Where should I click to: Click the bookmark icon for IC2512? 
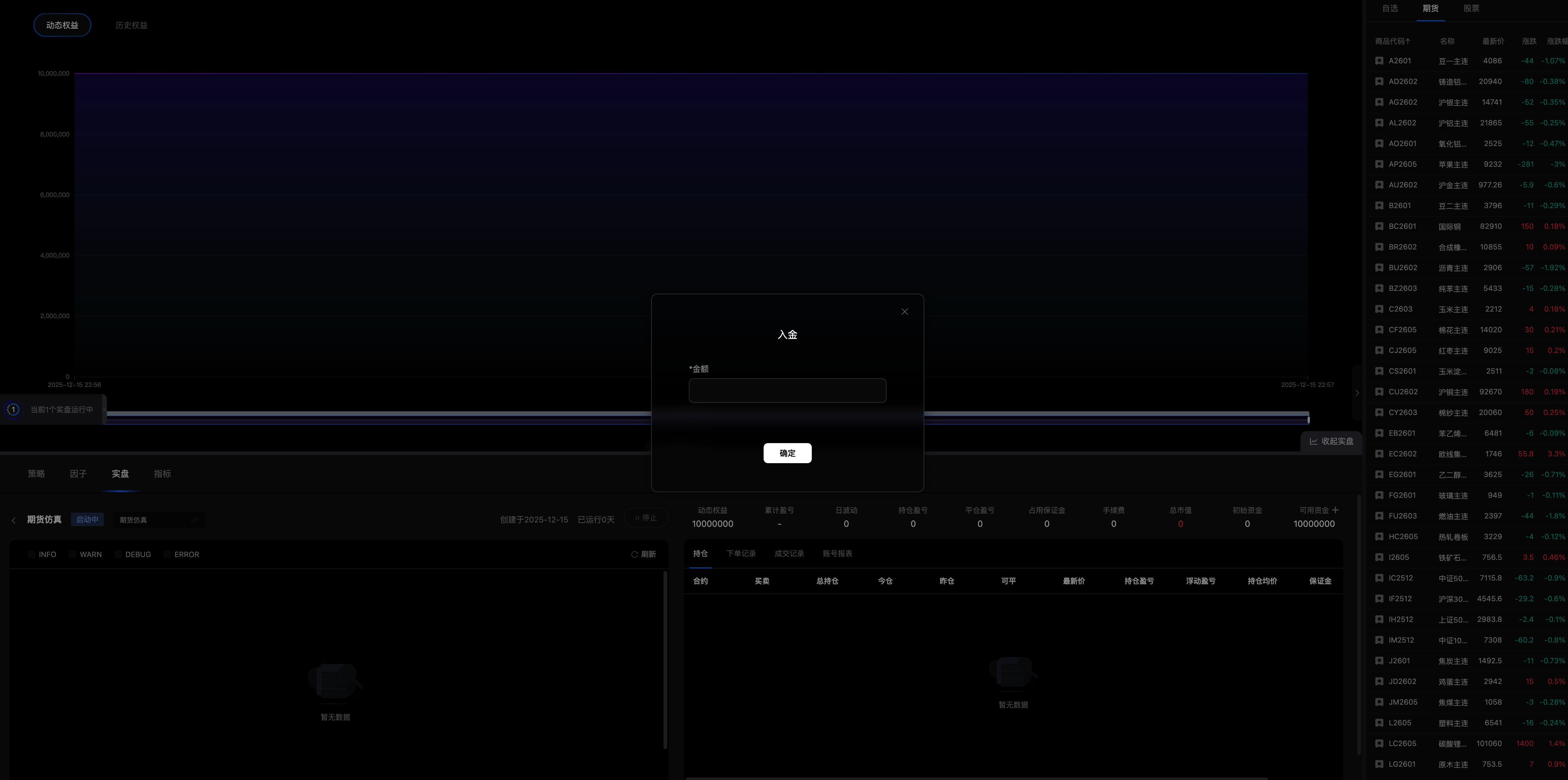point(1379,578)
